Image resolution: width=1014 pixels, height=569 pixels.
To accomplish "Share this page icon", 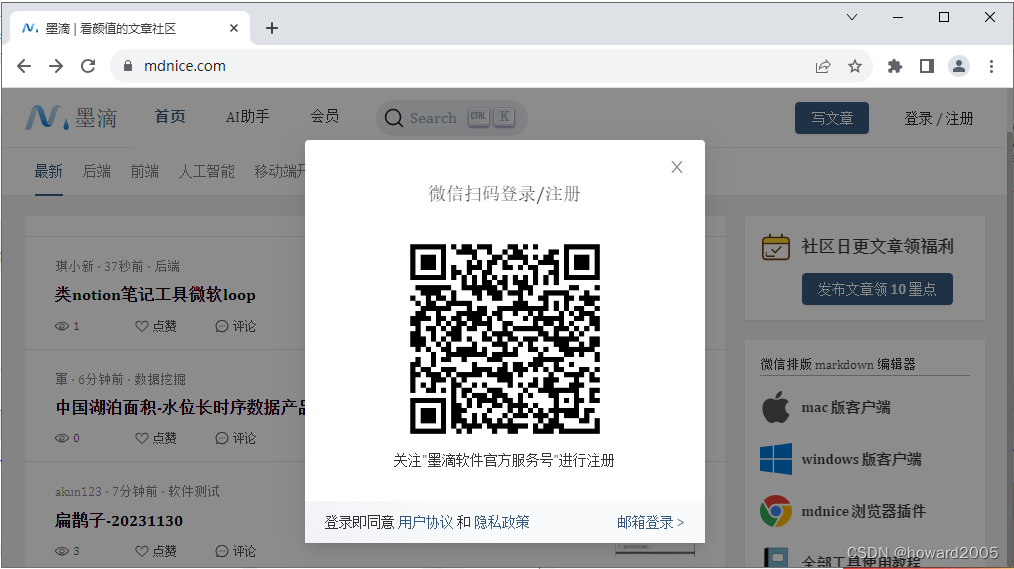I will click(x=823, y=66).
